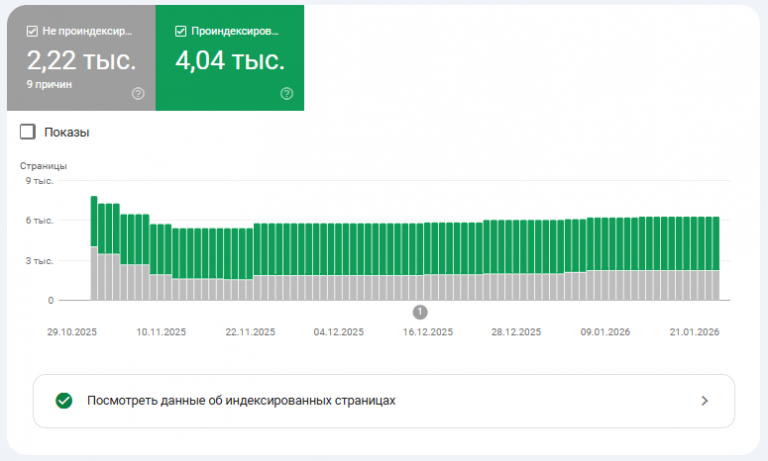Click the green checkmark icon beside Посмотреть данные

click(x=64, y=401)
